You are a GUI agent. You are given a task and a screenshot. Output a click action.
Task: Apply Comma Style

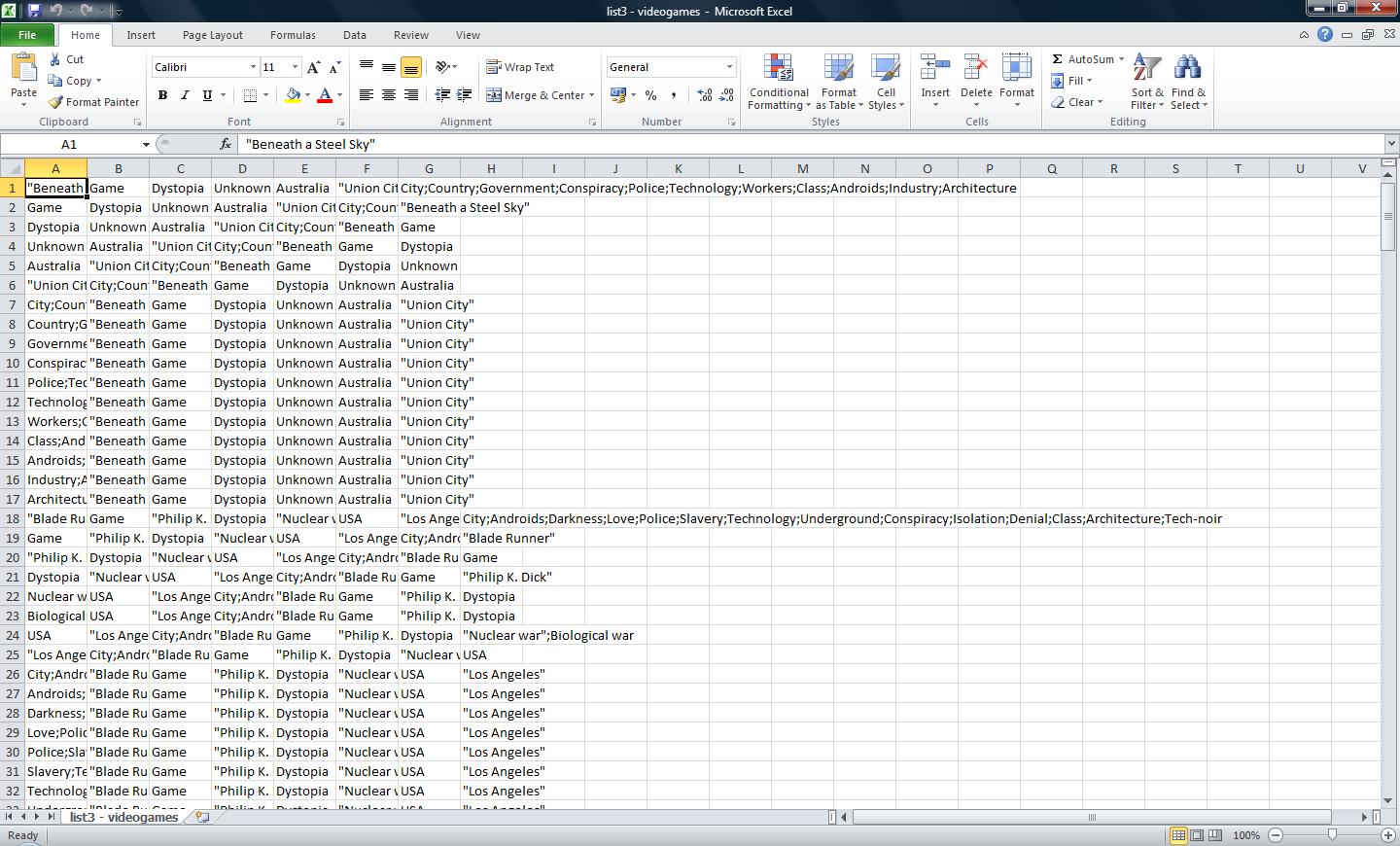click(x=673, y=95)
